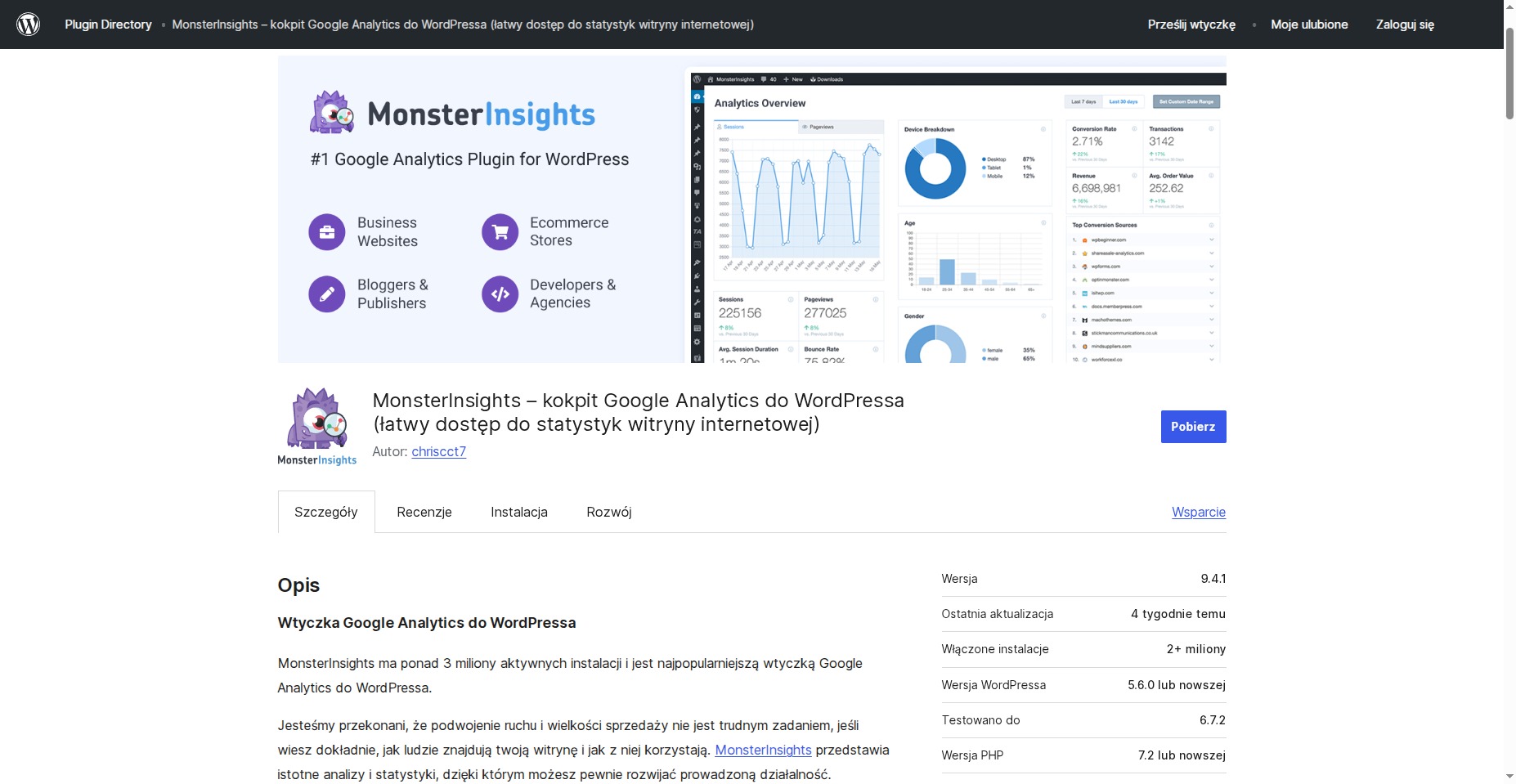Click the version value "9.4.1"
Viewport: 1516px width, 784px height.
pos(1213,579)
